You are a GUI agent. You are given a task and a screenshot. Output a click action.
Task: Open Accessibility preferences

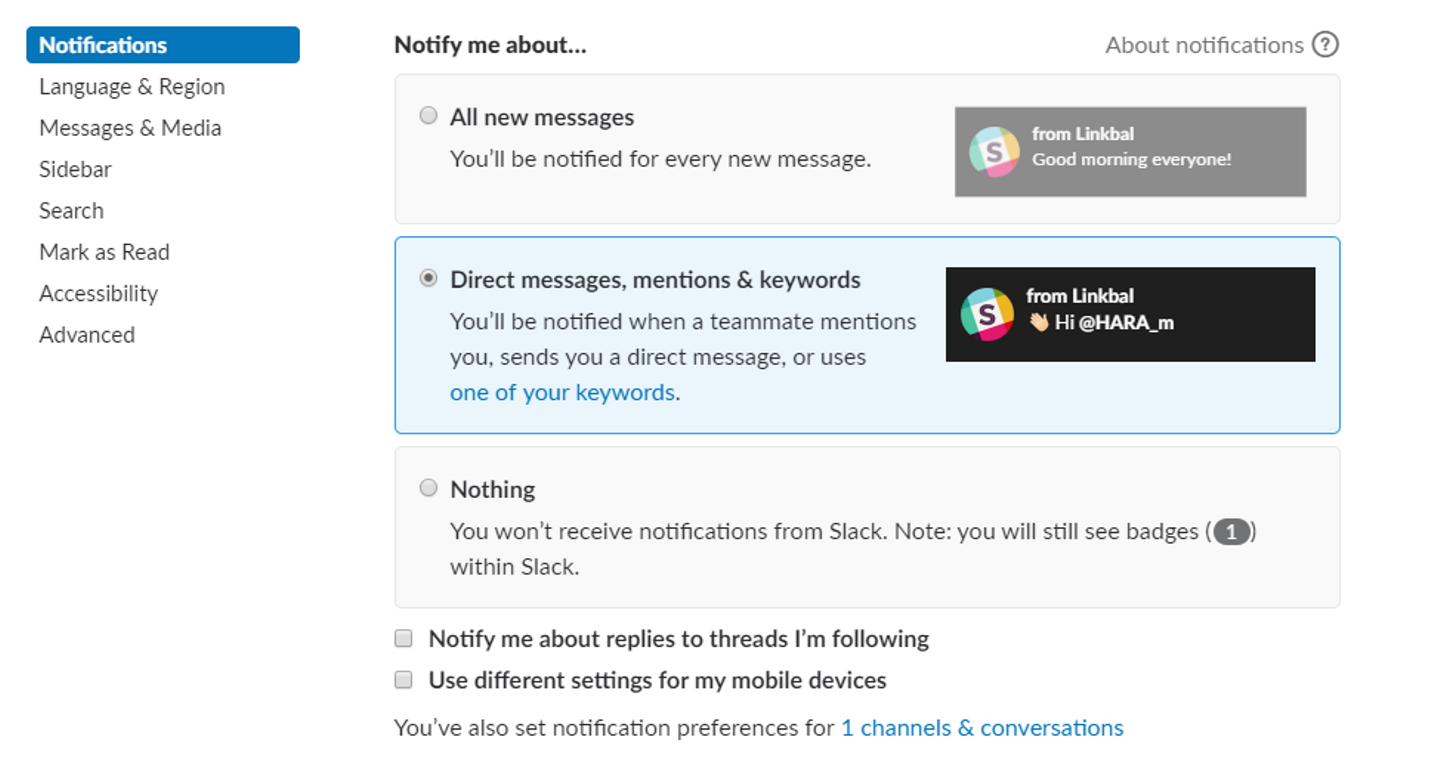[98, 293]
